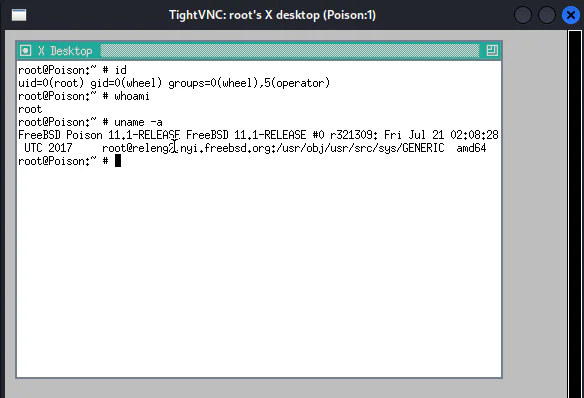Click the black vertical scrollbar on right
The width and height of the screenshot is (584, 398).
coord(576,214)
